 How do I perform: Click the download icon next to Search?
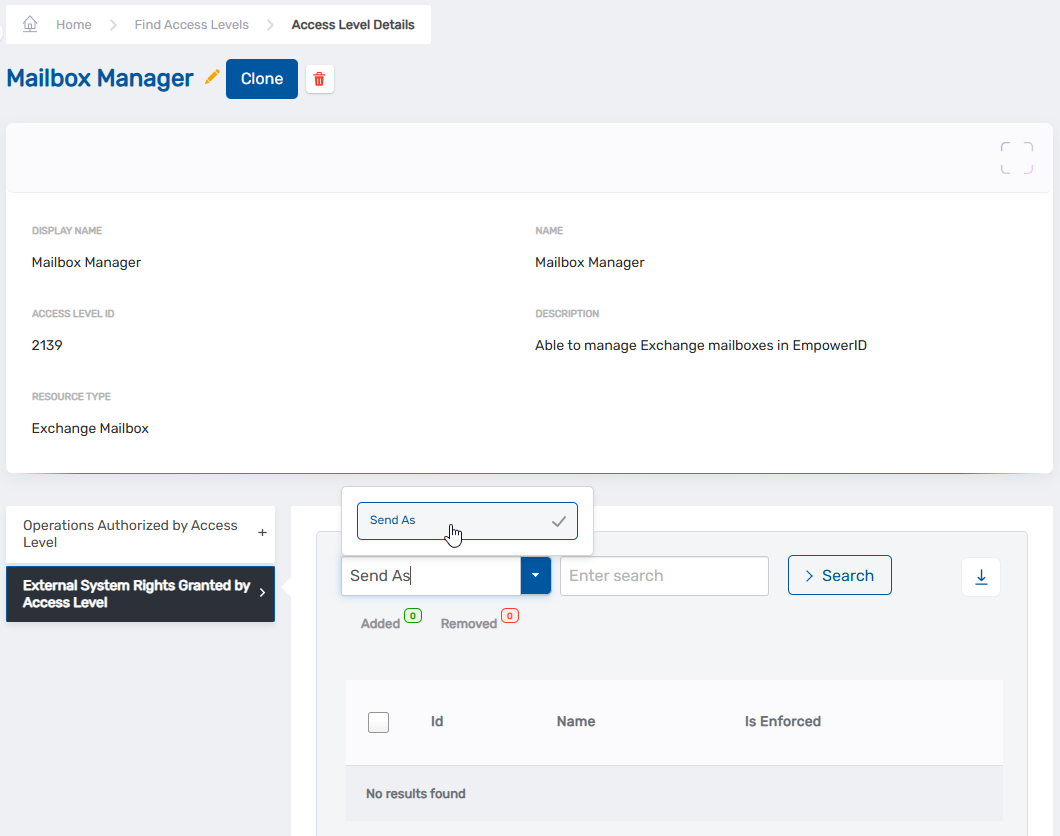(980, 576)
